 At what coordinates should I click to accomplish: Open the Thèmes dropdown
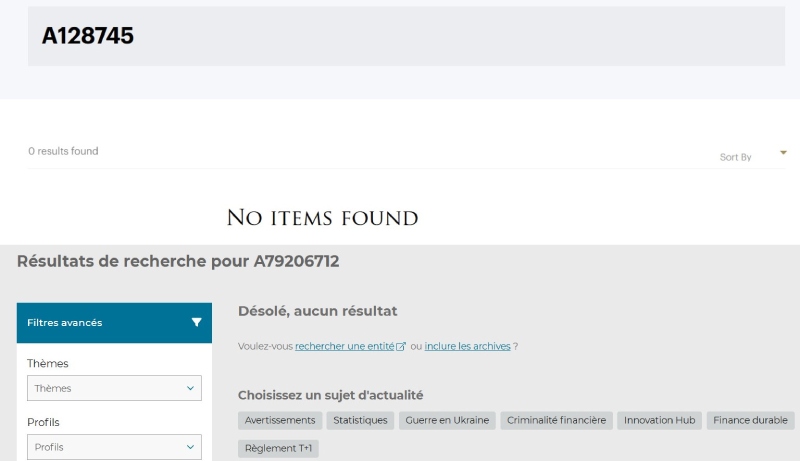click(x=114, y=388)
